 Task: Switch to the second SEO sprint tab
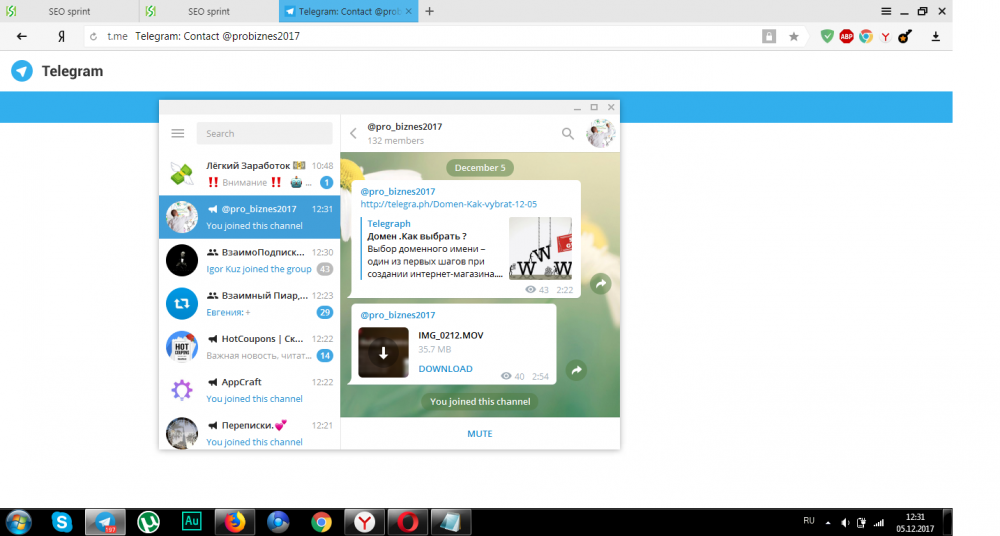(x=209, y=11)
